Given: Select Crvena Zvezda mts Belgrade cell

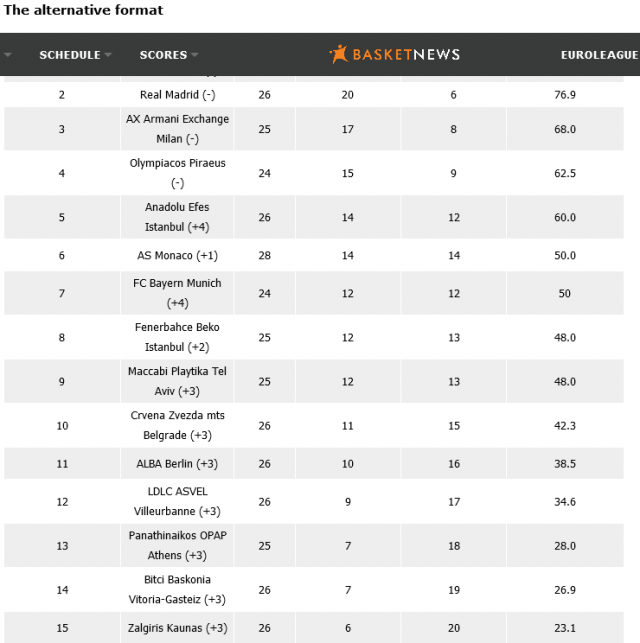Looking at the screenshot, I should [x=178, y=425].
